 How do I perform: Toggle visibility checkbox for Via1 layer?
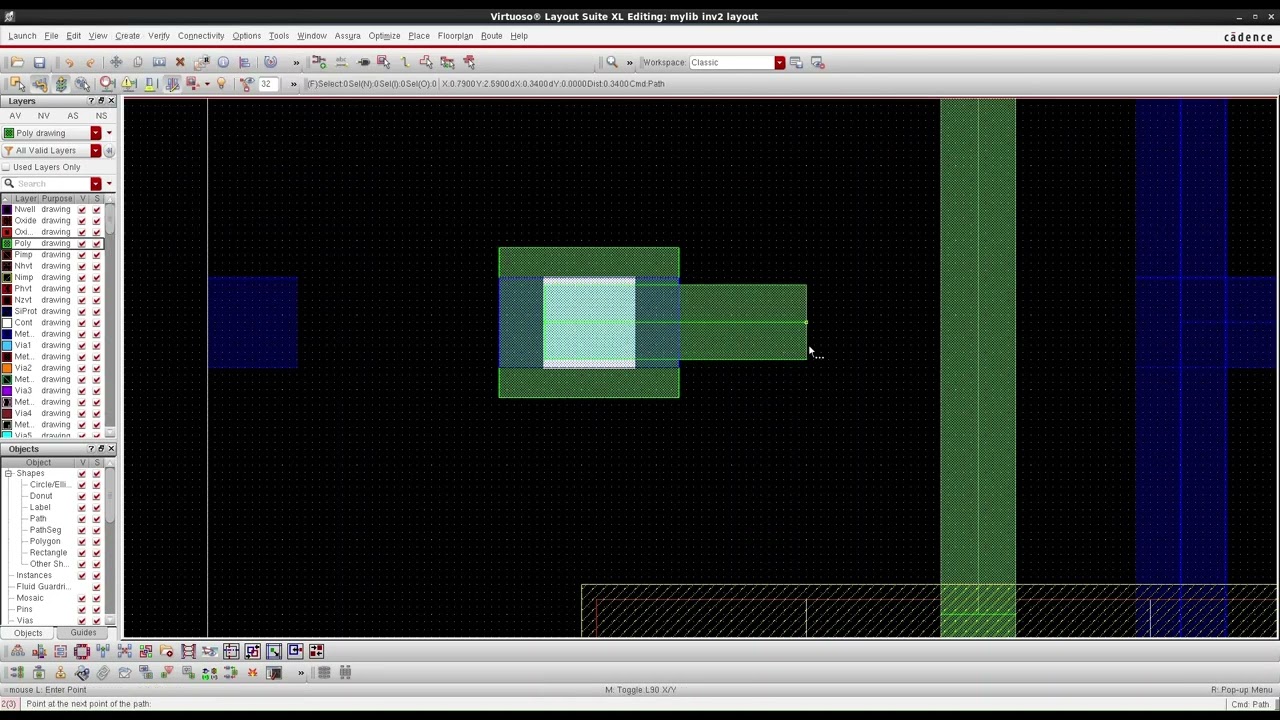click(82, 345)
